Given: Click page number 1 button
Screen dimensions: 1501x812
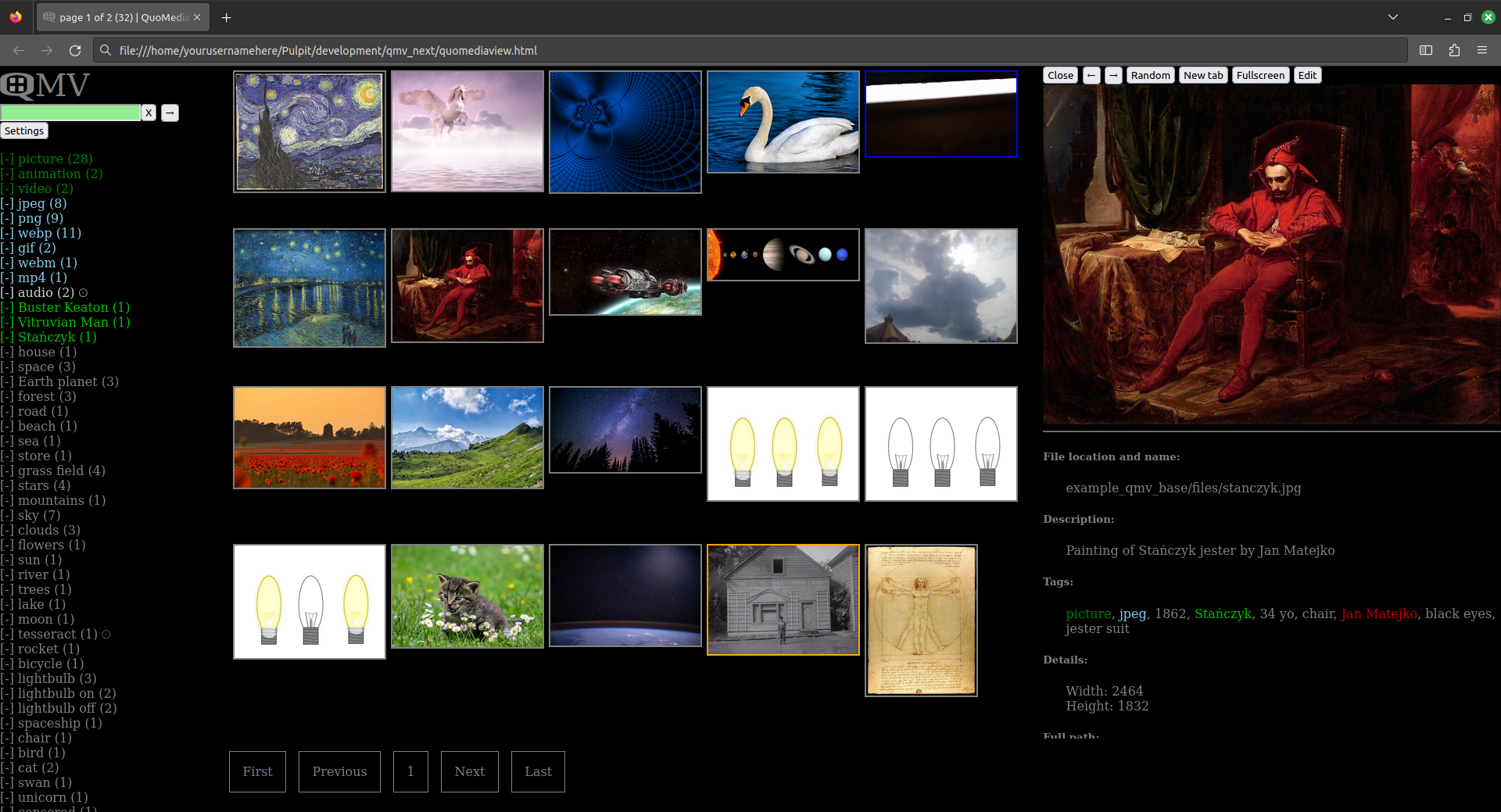Looking at the screenshot, I should coord(410,771).
